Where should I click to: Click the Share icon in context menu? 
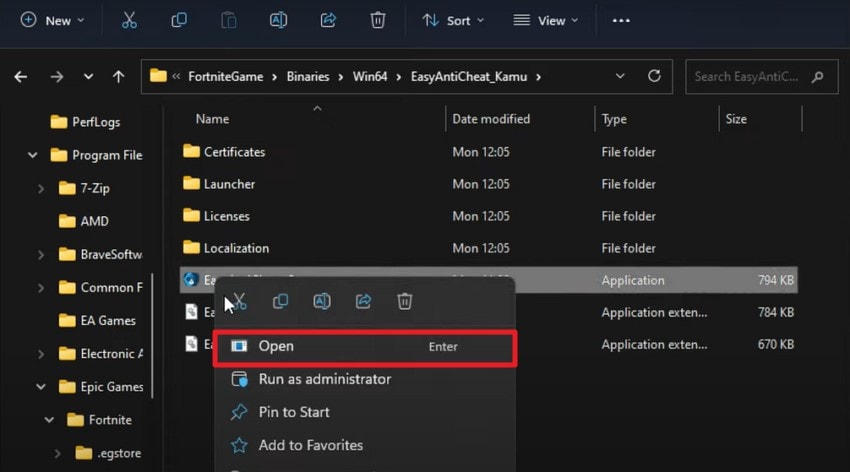point(363,301)
